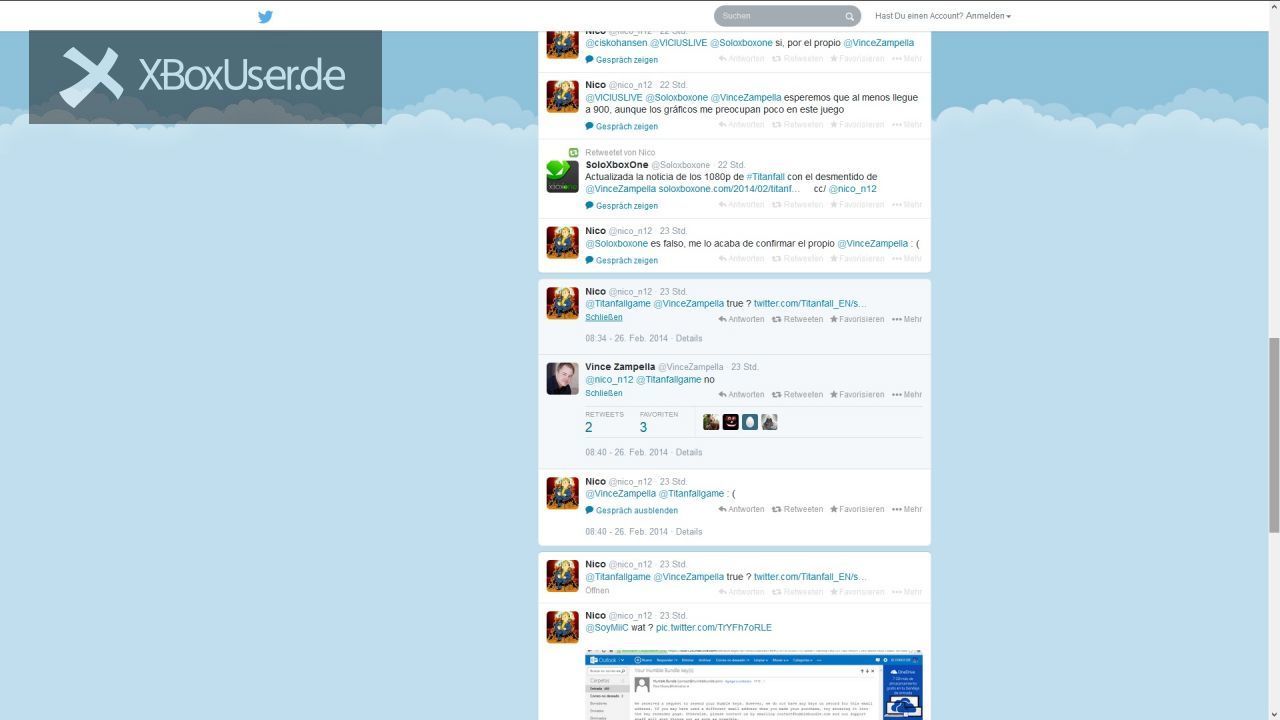
Task: Open the Outlook screenshot image thumbnail
Action: [754, 684]
